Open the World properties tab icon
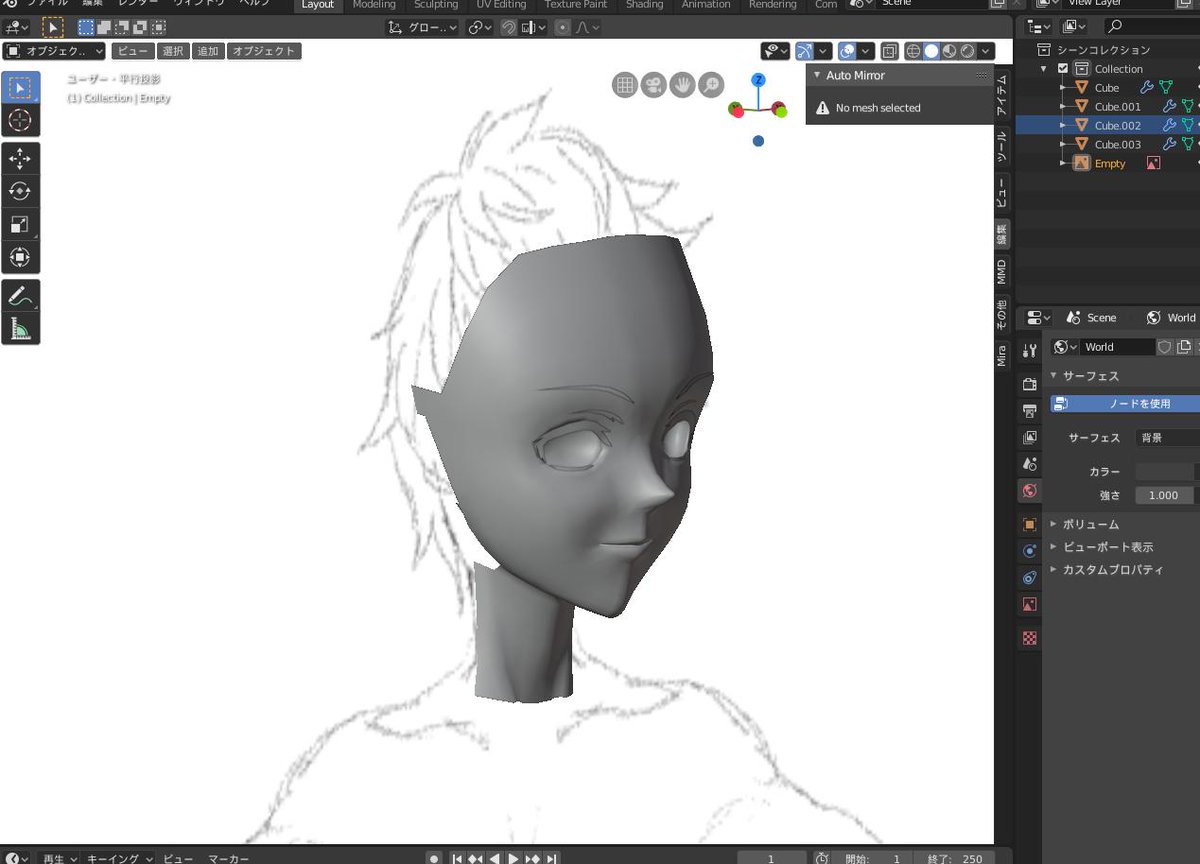The image size is (1200, 864). click(1030, 490)
